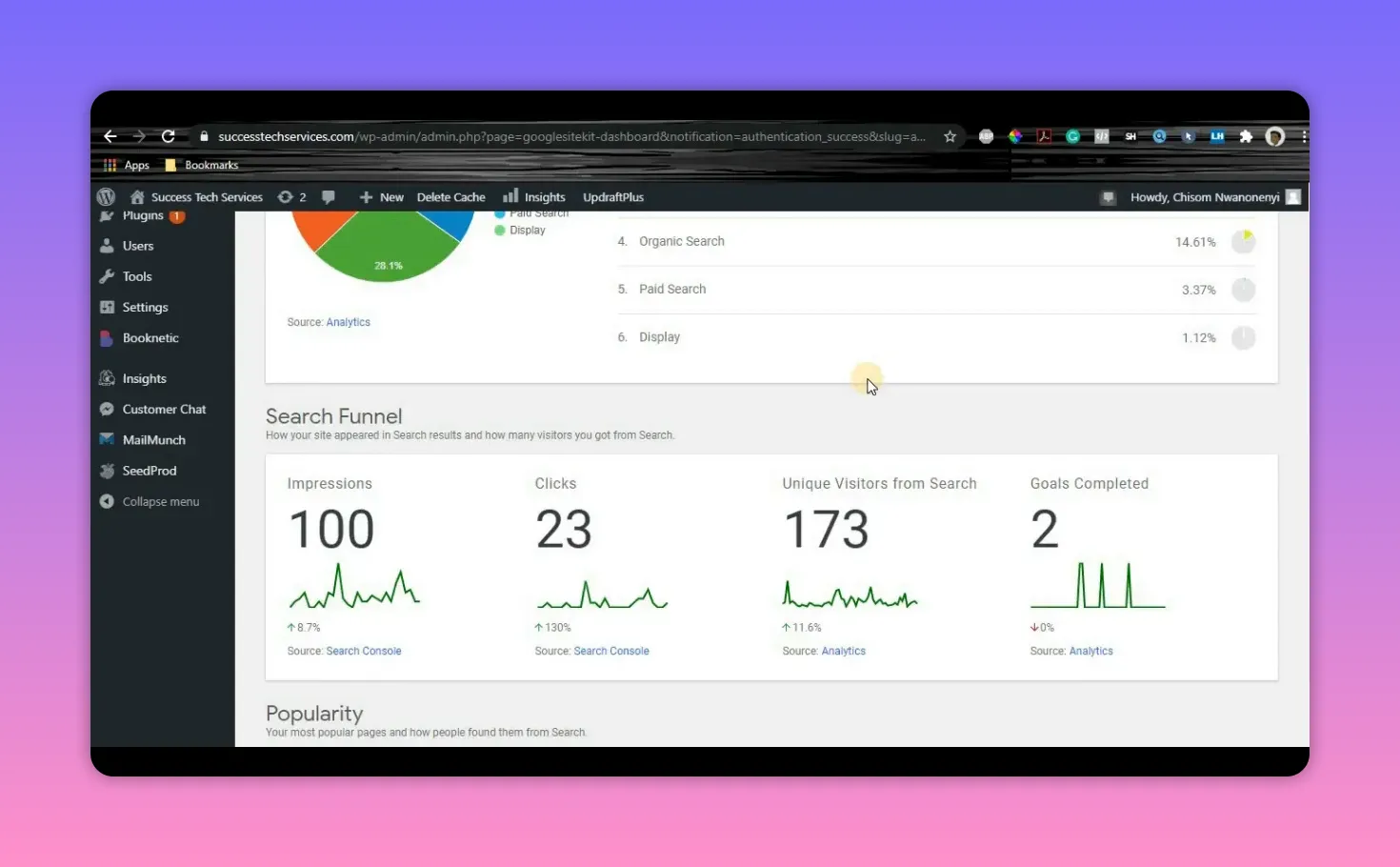Open the LastPass-style LH extension icon

(1217, 136)
